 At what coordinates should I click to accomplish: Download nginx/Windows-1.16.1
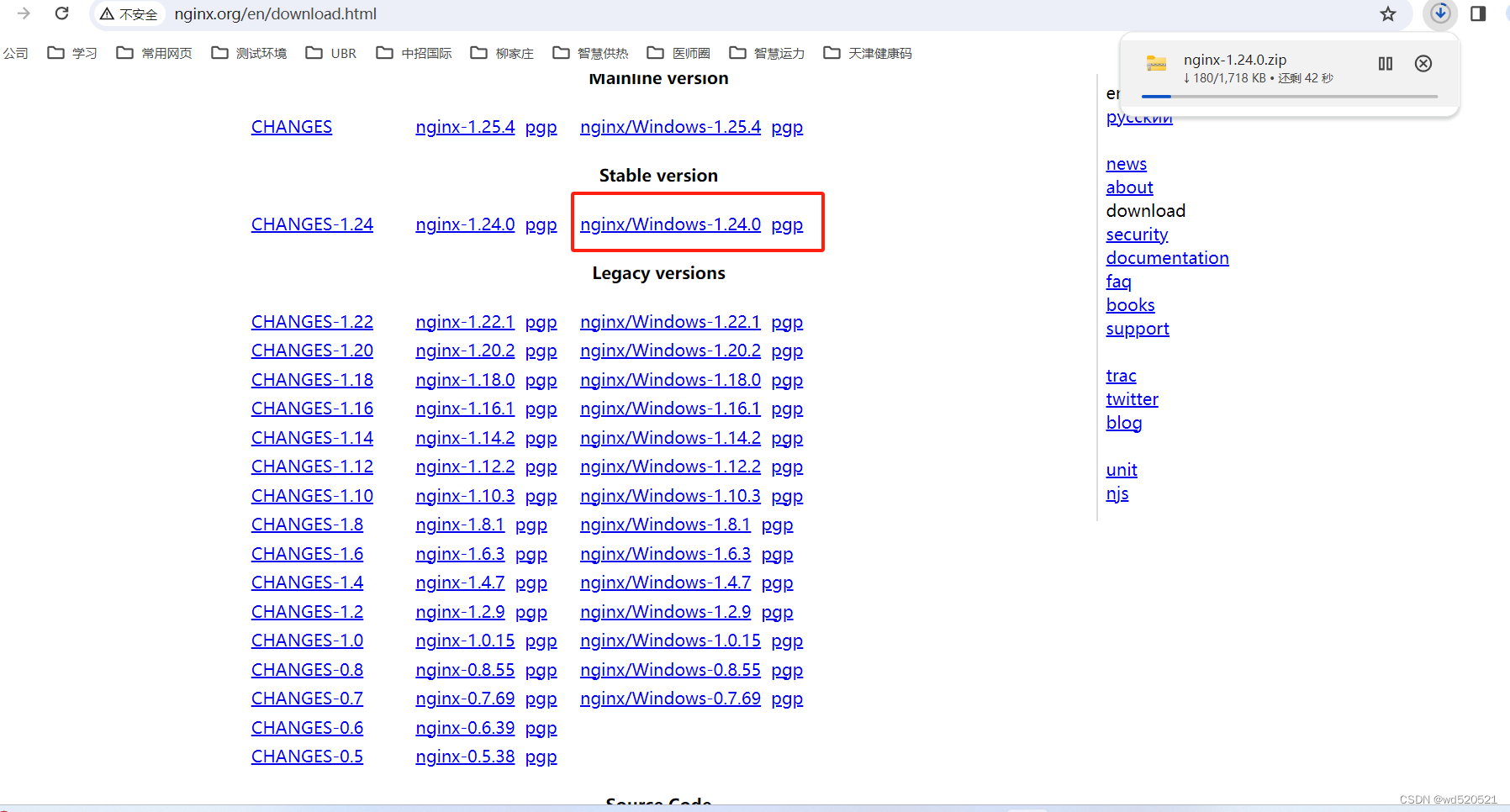(x=670, y=409)
